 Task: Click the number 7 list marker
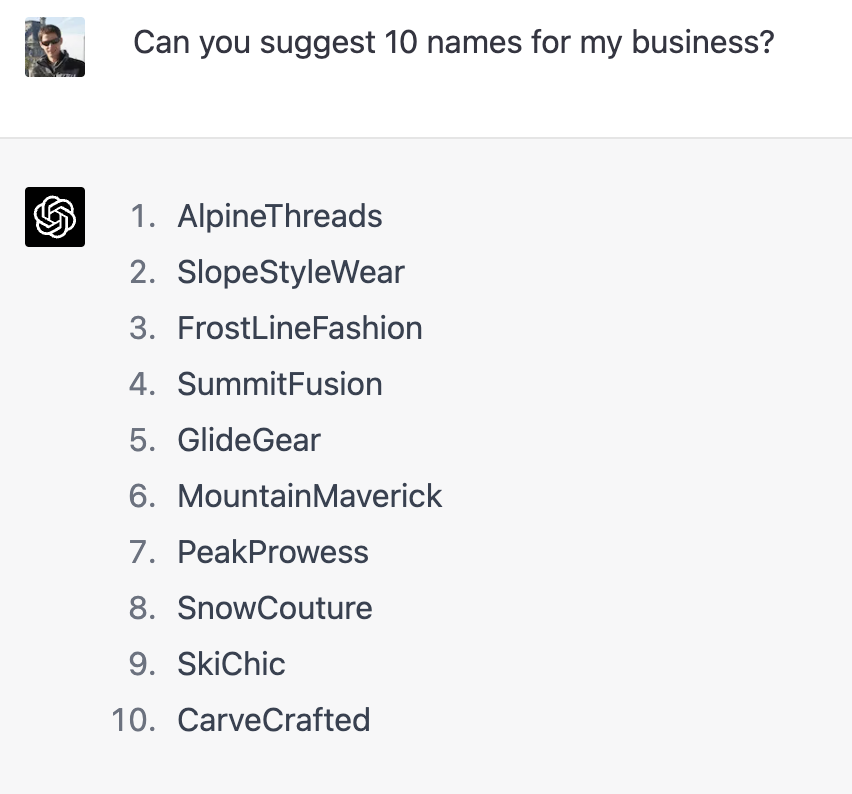[143, 552]
